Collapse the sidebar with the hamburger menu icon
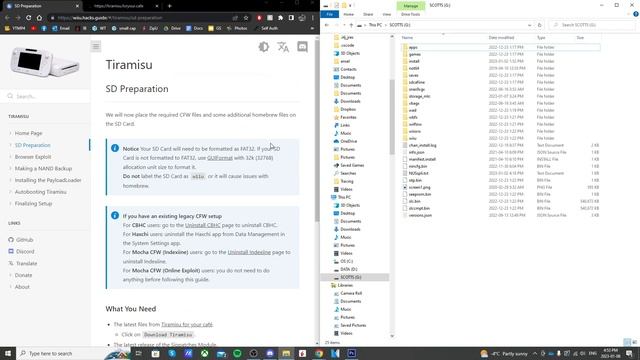Screen dimensions: 640x360 tap(96, 47)
